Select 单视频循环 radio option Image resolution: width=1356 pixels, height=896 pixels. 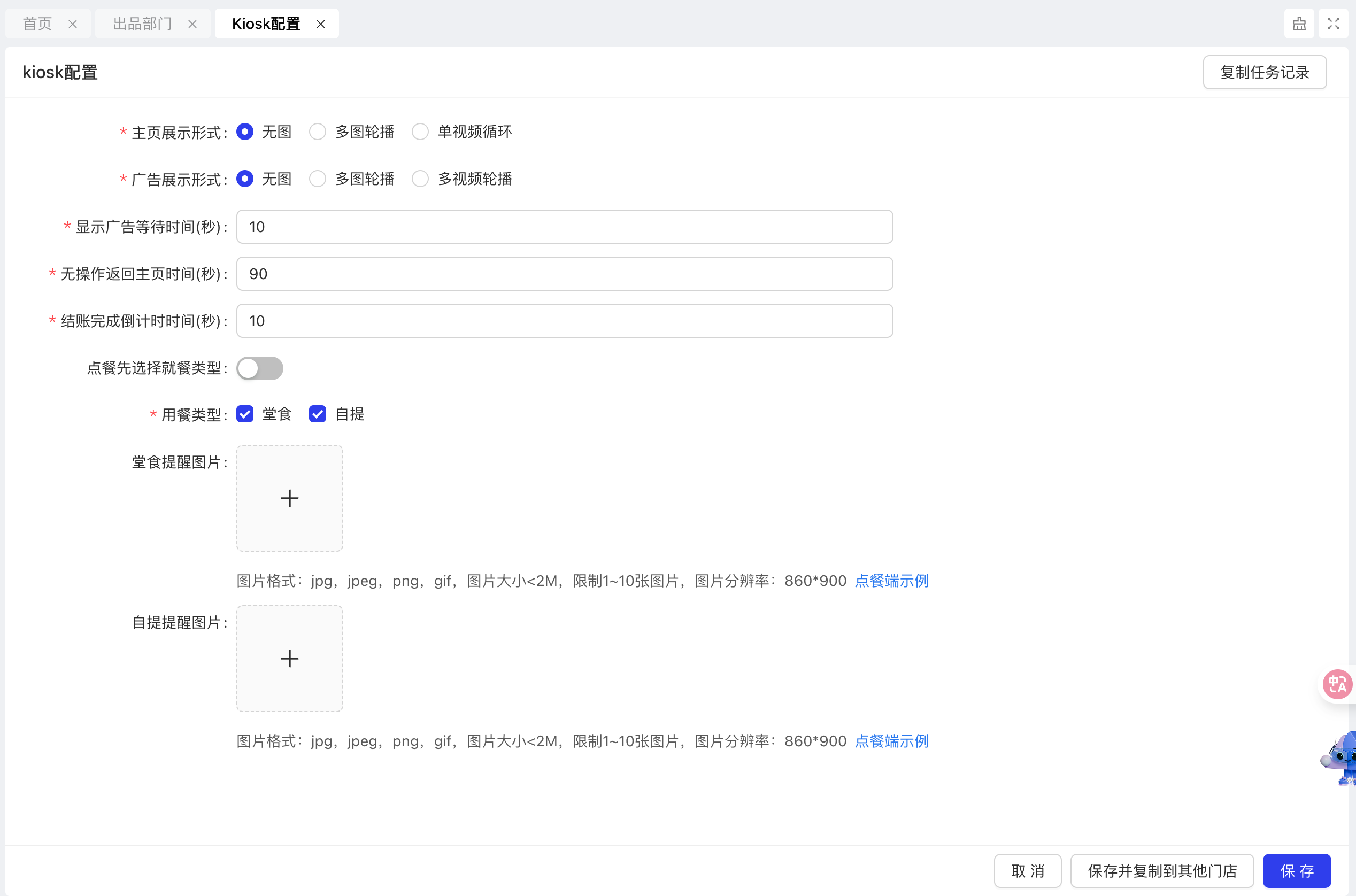[421, 132]
